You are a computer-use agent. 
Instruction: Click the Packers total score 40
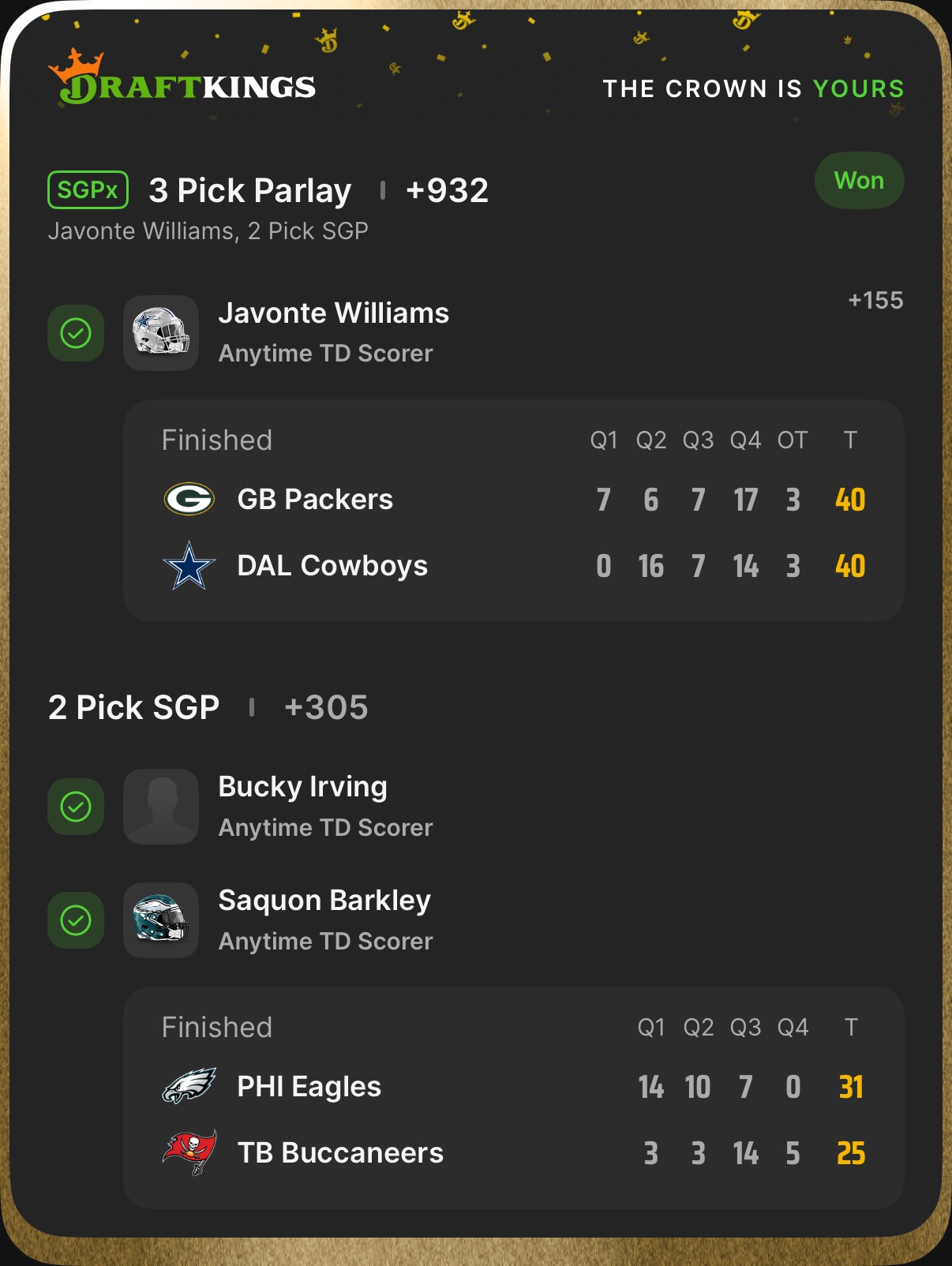[x=850, y=500]
